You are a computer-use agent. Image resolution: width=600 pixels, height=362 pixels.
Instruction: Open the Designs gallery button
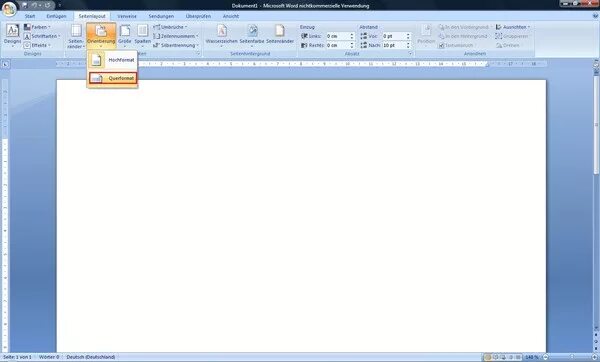[12, 35]
